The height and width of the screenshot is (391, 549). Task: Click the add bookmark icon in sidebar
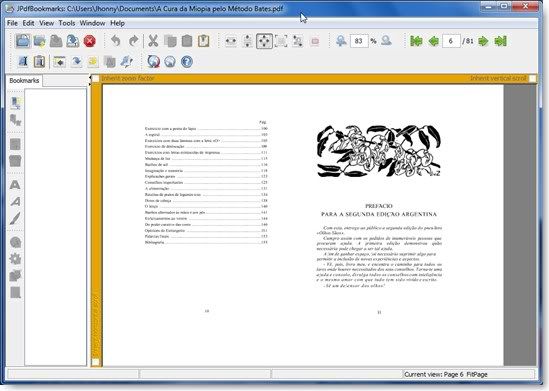(x=15, y=103)
